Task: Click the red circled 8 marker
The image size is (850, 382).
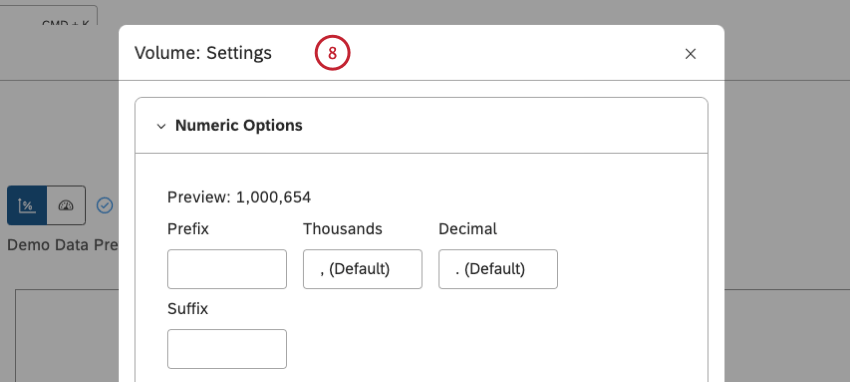Action: pos(332,53)
